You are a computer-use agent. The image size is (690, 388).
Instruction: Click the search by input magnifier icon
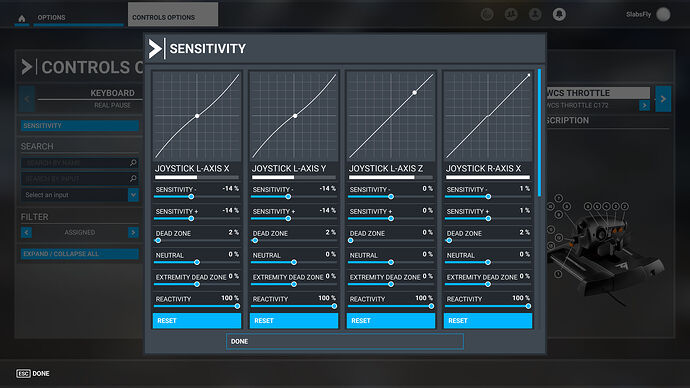click(133, 179)
